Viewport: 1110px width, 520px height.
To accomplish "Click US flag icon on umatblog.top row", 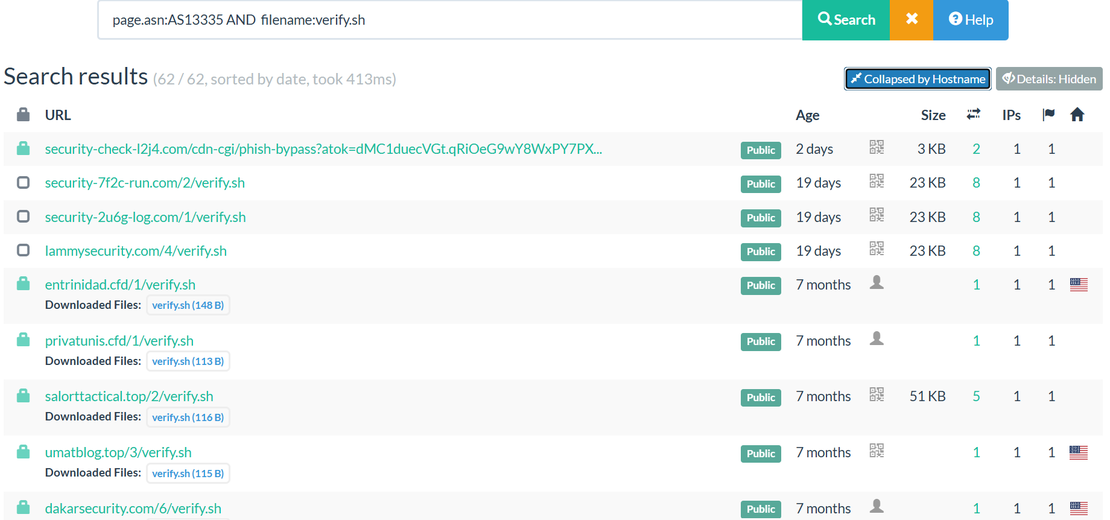I will tap(1078, 452).
